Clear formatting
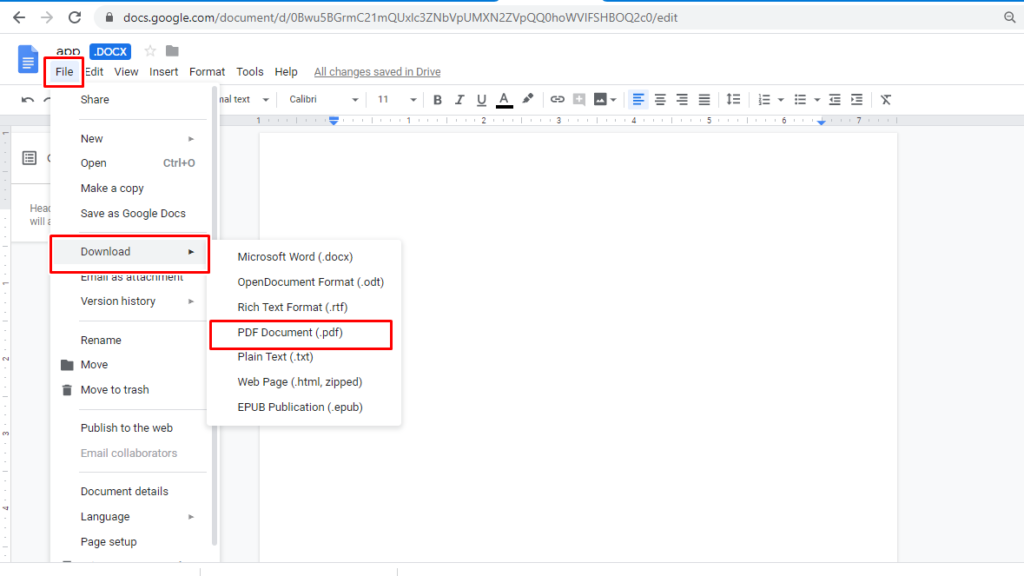 pos(886,99)
